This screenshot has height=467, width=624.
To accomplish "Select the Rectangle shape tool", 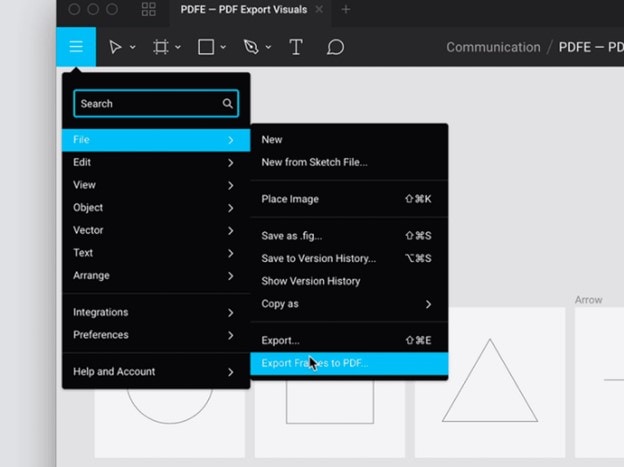I will pyautogui.click(x=206, y=47).
